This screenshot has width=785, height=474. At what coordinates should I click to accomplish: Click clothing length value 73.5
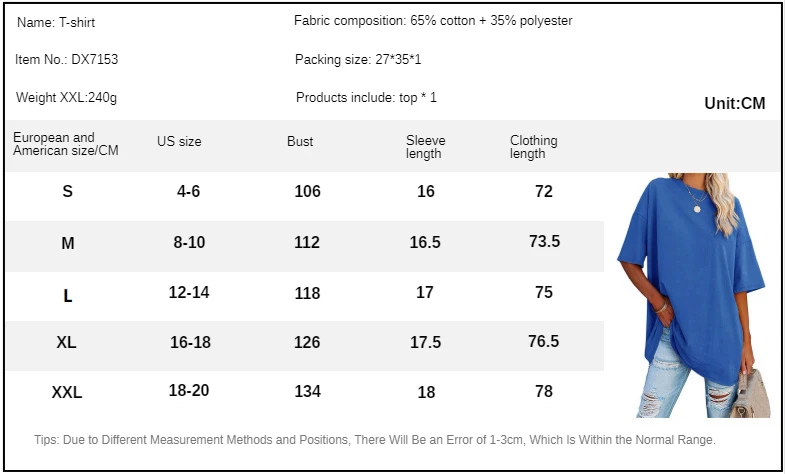[545, 242]
